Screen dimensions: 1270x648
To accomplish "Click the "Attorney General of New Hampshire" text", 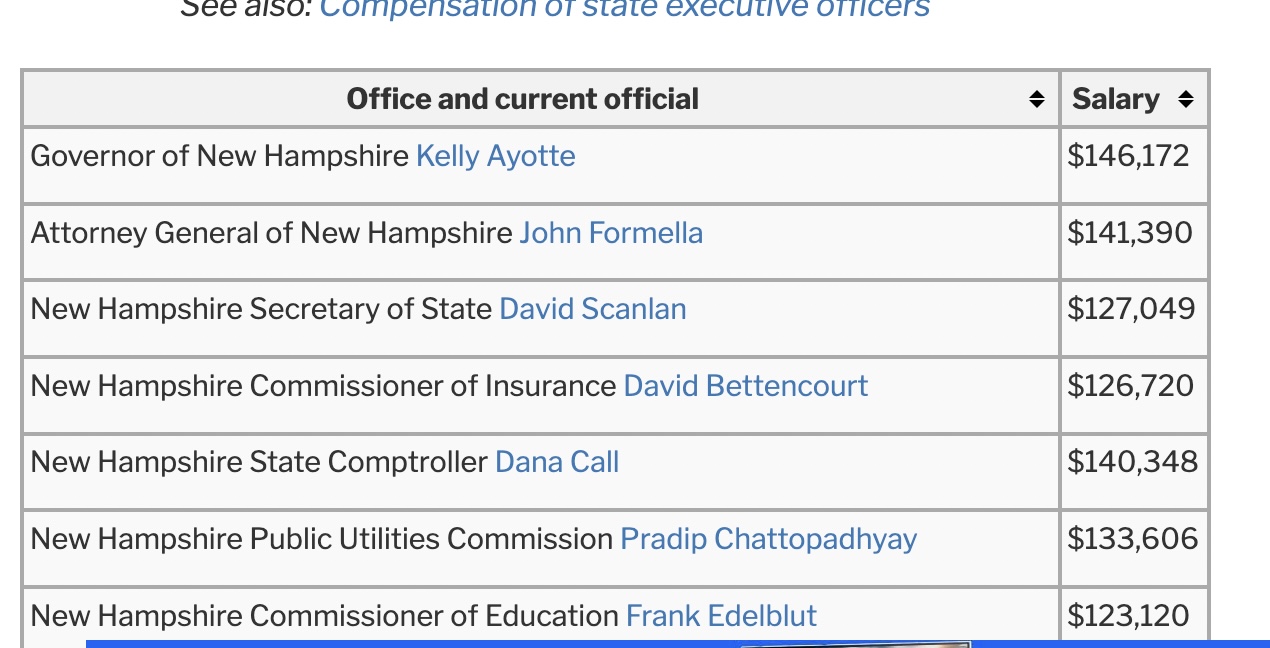I will 271,233.
